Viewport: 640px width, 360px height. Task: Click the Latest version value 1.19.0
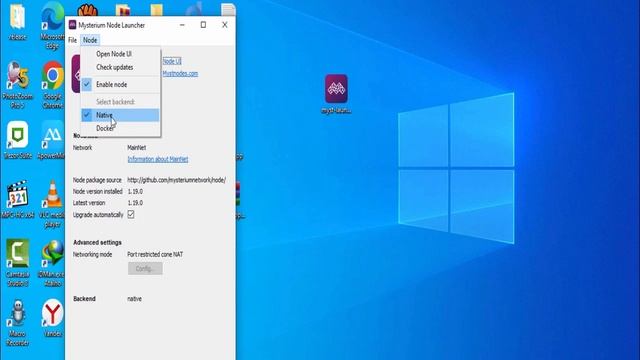pos(135,202)
